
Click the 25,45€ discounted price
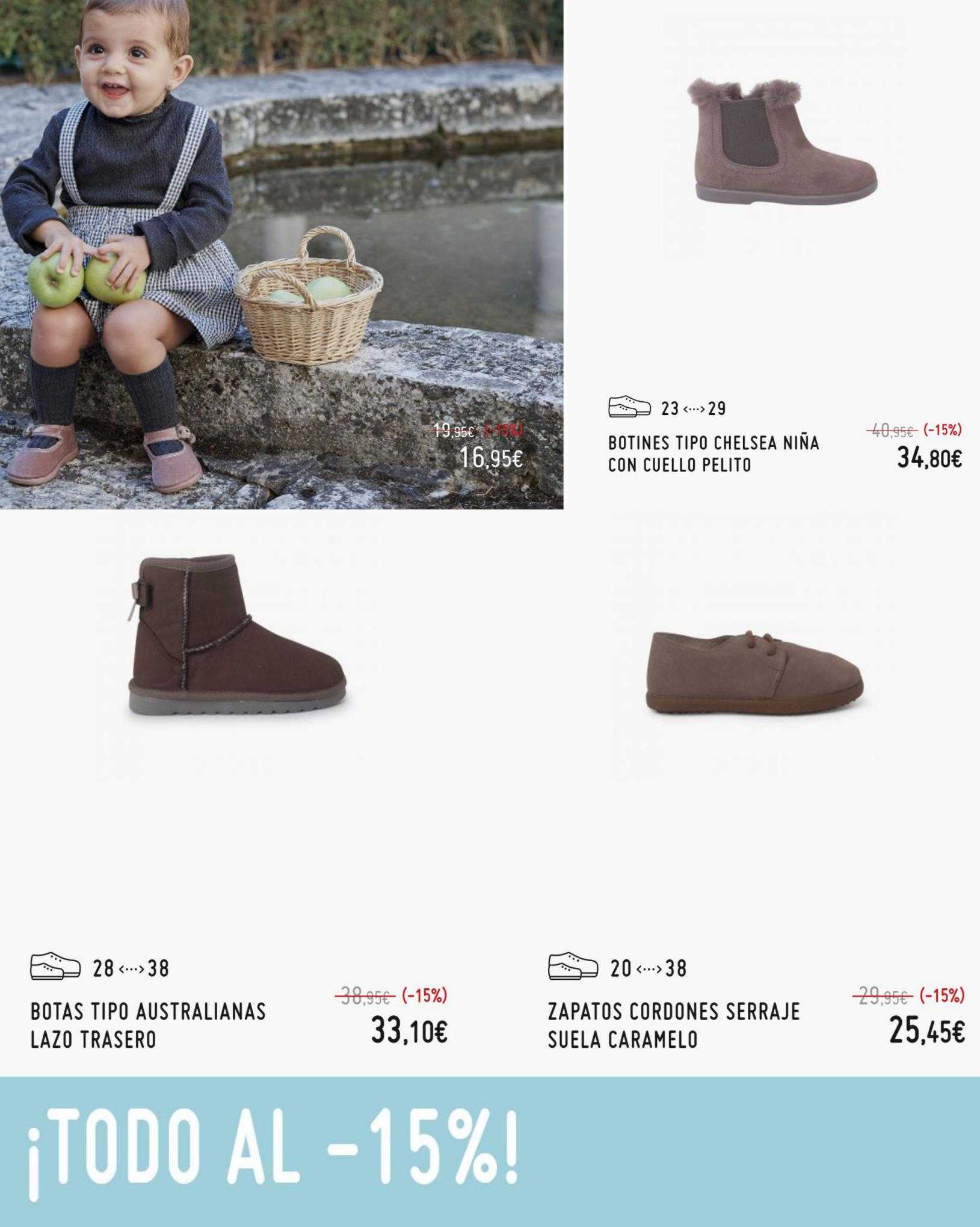927,1032
